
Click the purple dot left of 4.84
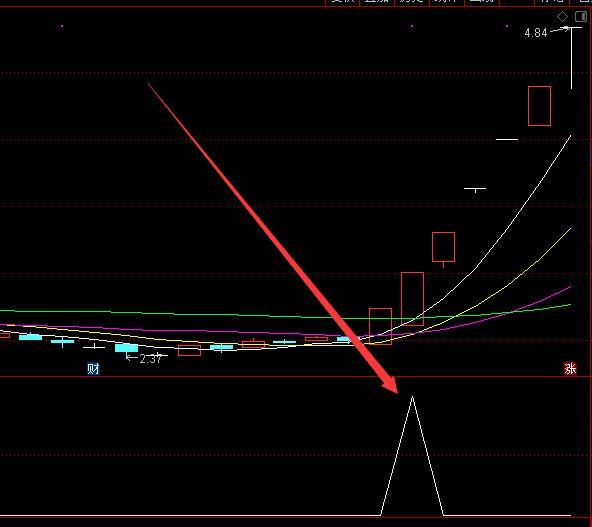(507, 26)
